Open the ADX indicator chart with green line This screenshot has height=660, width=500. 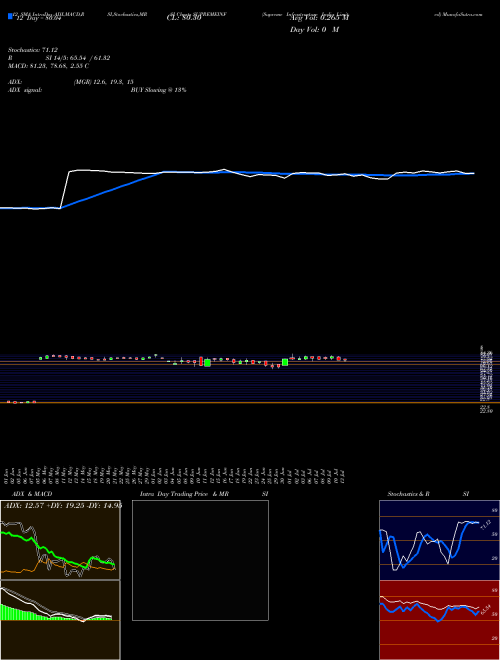pyautogui.click(x=60, y=540)
